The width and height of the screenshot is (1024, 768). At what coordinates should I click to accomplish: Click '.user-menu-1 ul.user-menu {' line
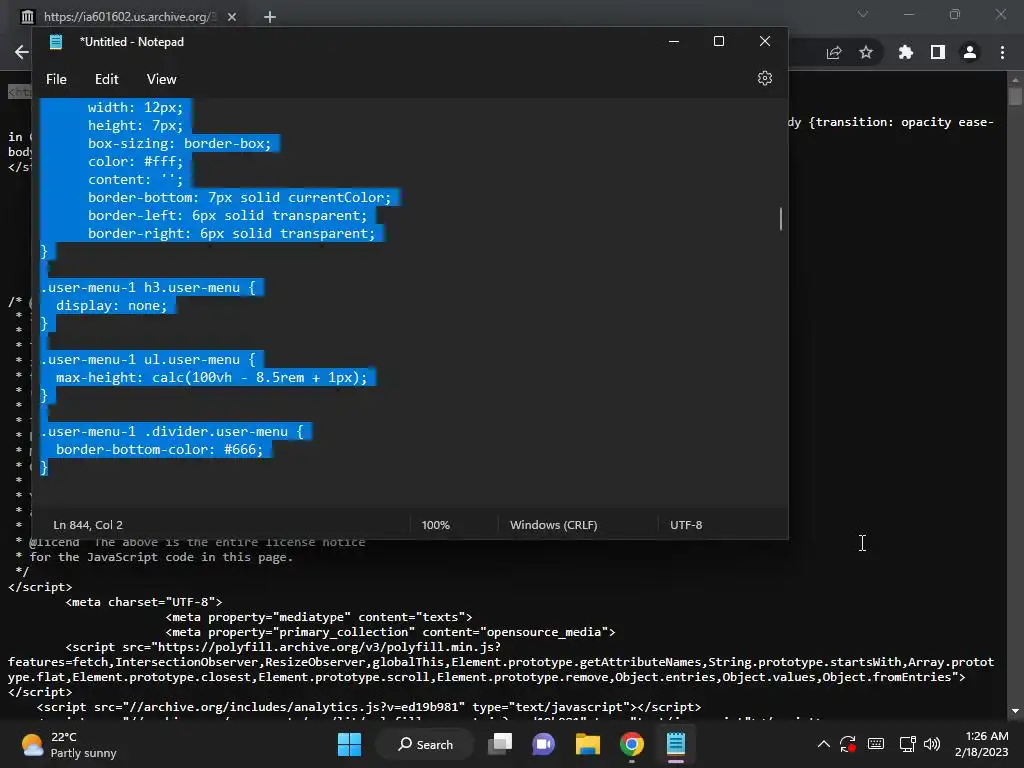(x=148, y=359)
